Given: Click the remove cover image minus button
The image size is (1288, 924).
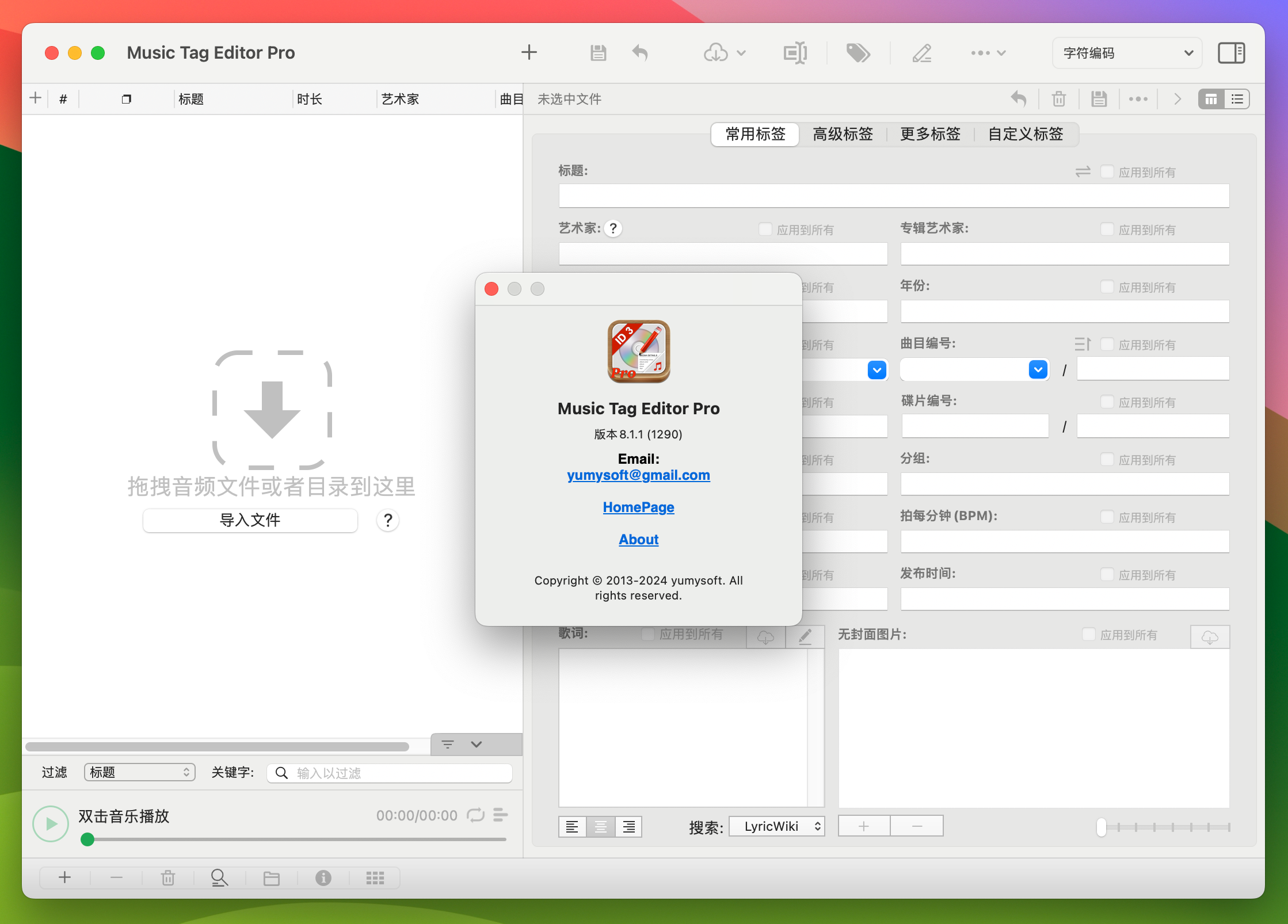Looking at the screenshot, I should coord(917,826).
